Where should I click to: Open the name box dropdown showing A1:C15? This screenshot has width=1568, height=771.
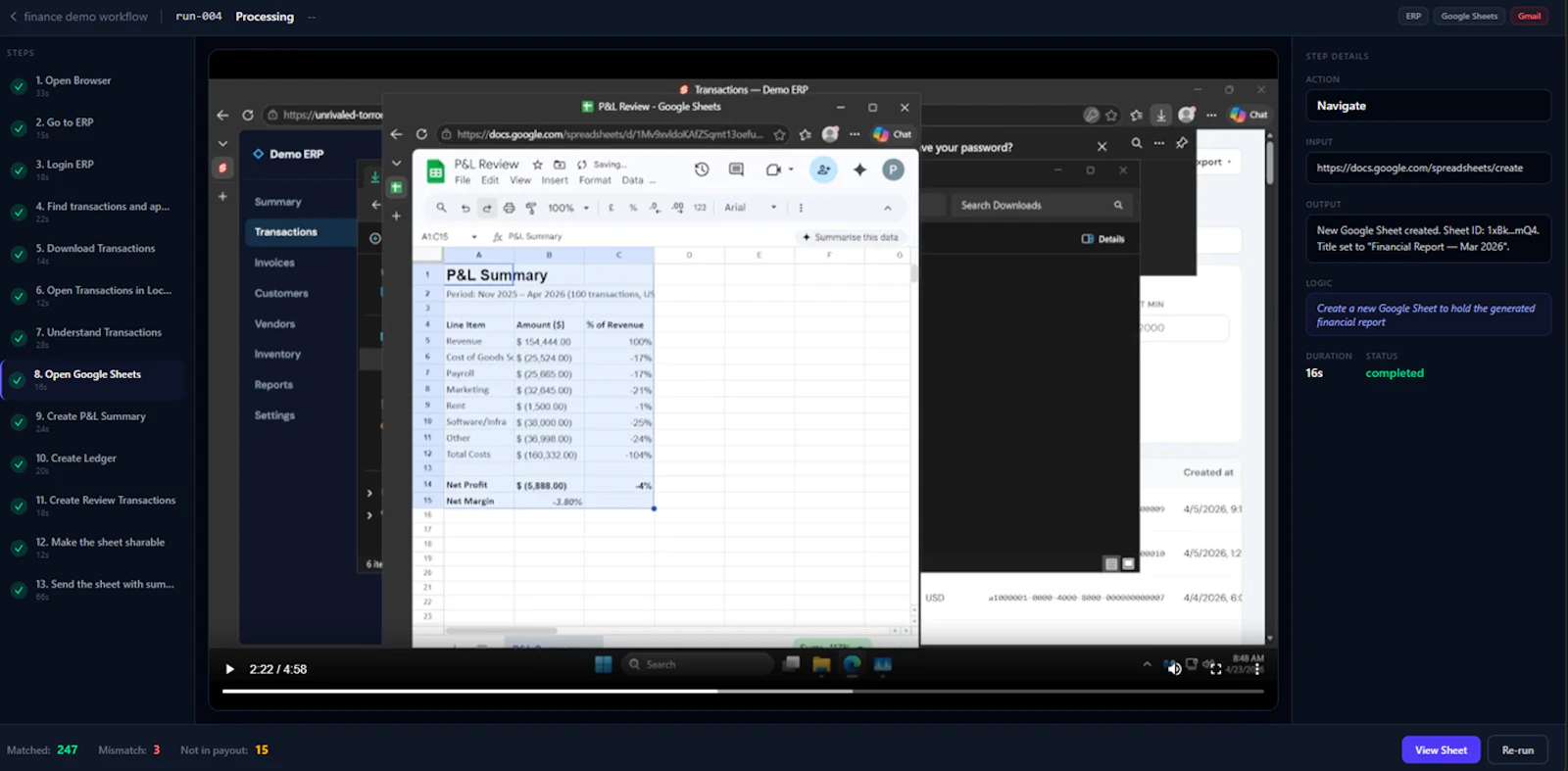point(474,237)
